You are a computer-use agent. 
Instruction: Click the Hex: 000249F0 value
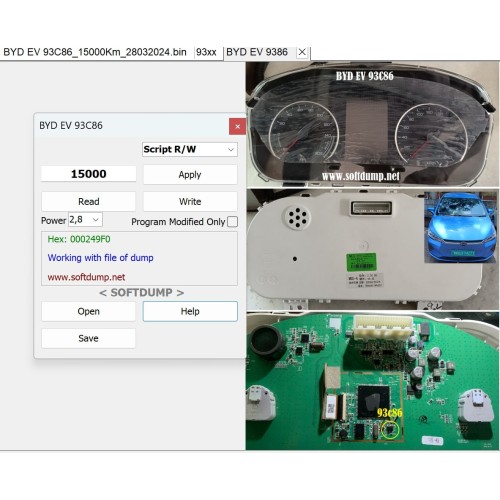79,239
